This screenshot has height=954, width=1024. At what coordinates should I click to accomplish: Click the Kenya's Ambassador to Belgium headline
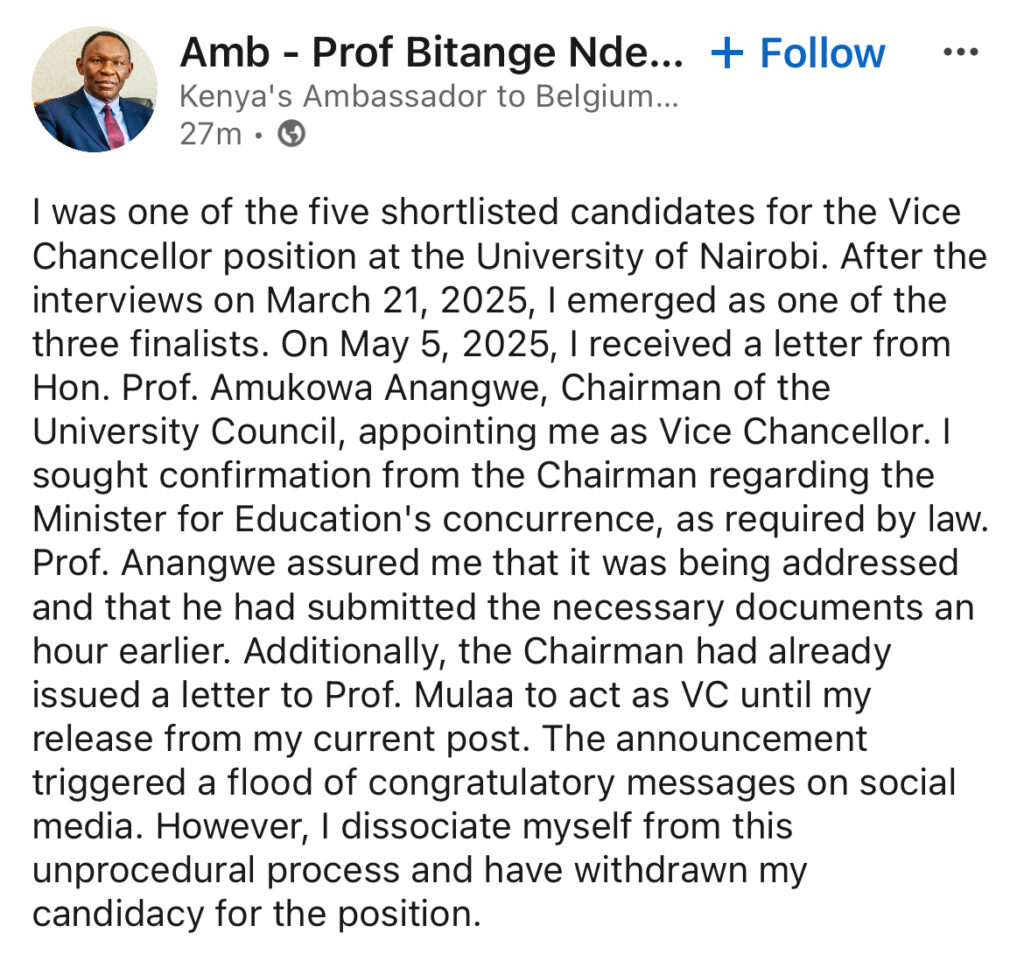[429, 97]
